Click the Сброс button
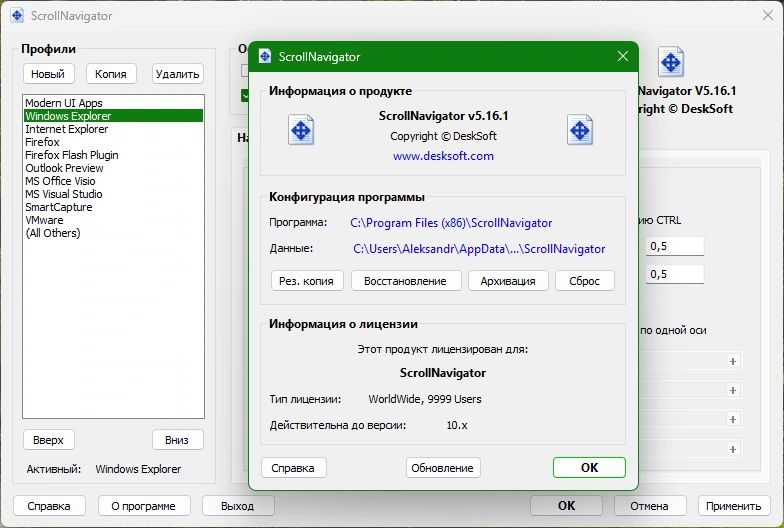Image resolution: width=784 pixels, height=528 pixels. (x=584, y=281)
